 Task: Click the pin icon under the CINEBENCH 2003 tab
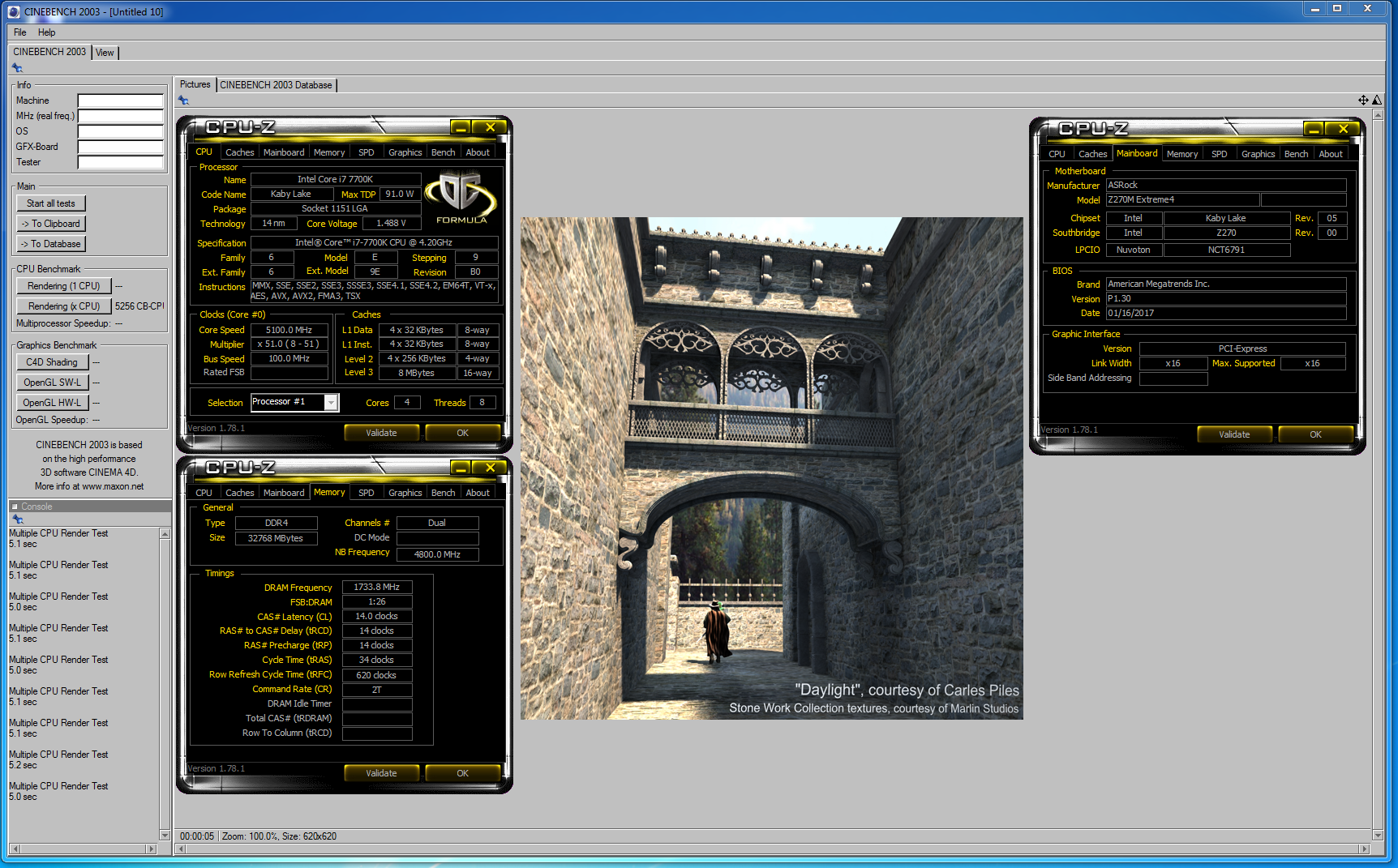tap(17, 68)
